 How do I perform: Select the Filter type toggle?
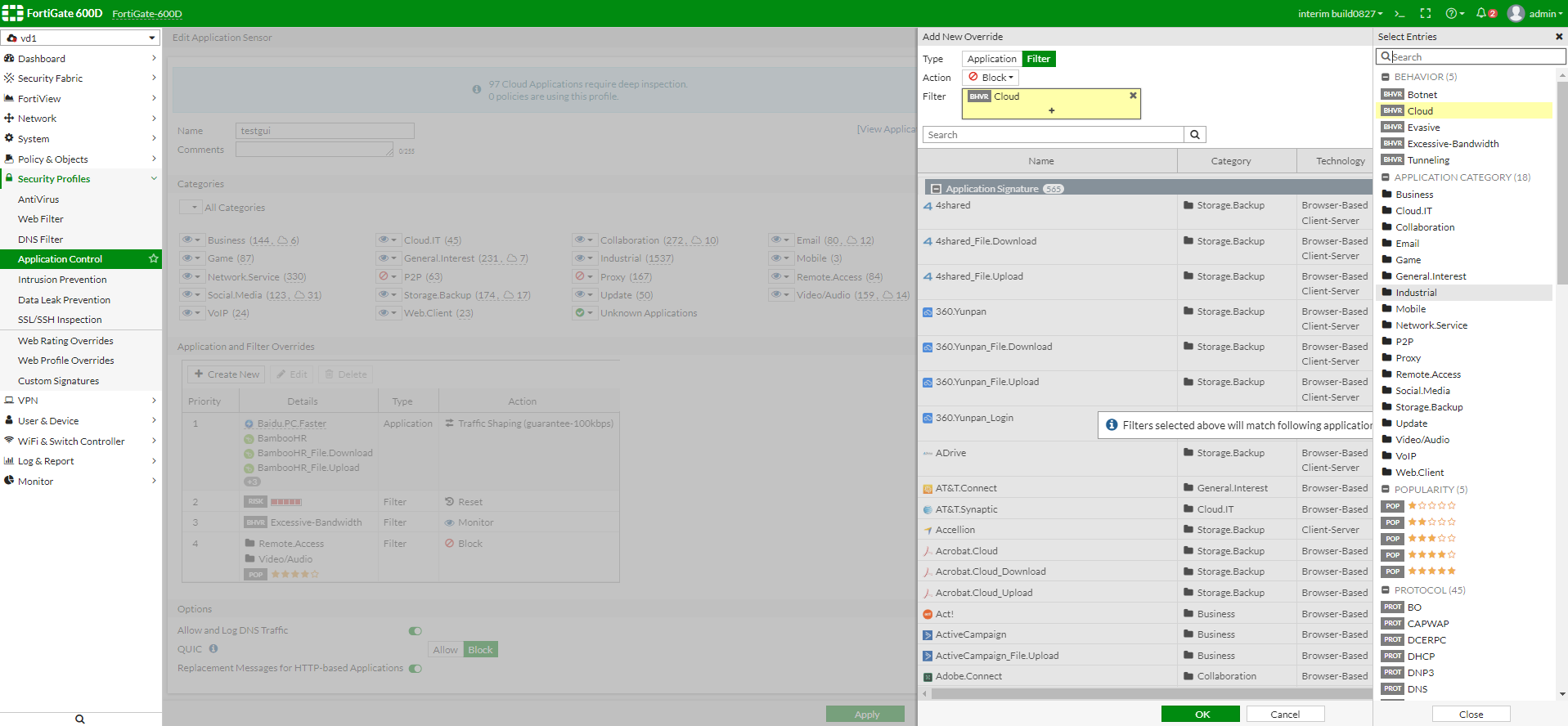click(1039, 59)
